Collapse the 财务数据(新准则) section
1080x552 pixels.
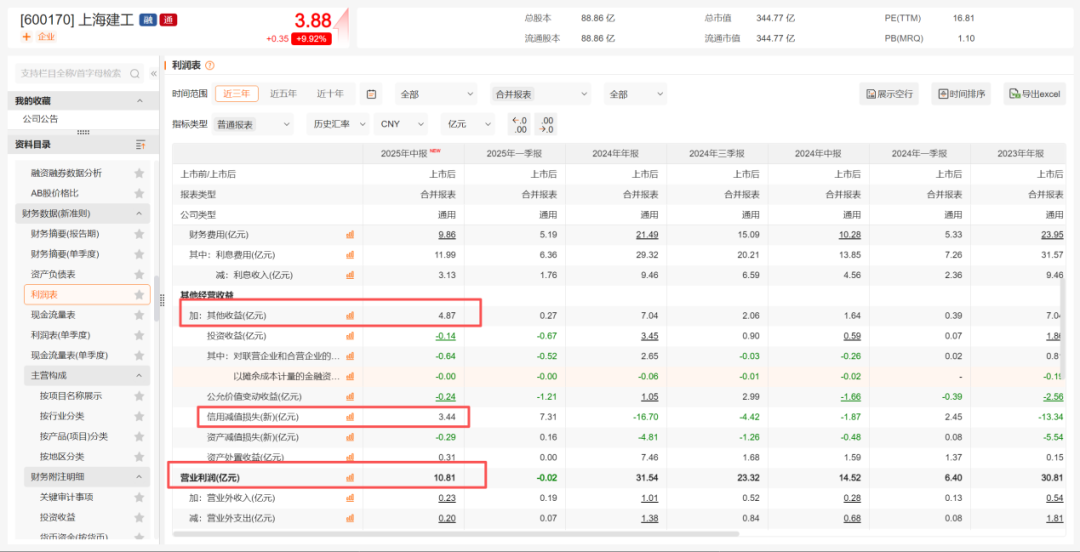click(139, 213)
